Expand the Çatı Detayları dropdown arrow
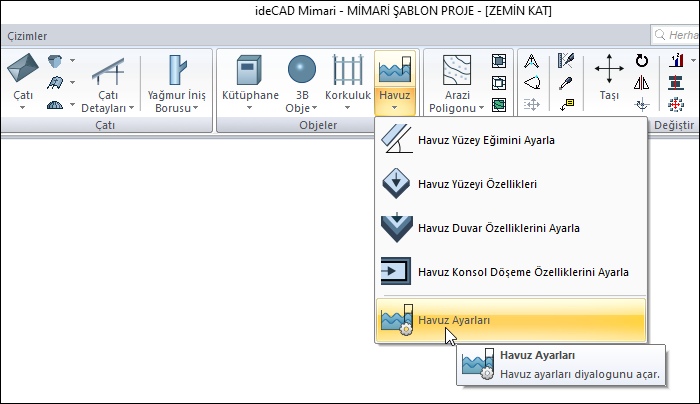Screen dimensions: 700x404 coord(131,108)
